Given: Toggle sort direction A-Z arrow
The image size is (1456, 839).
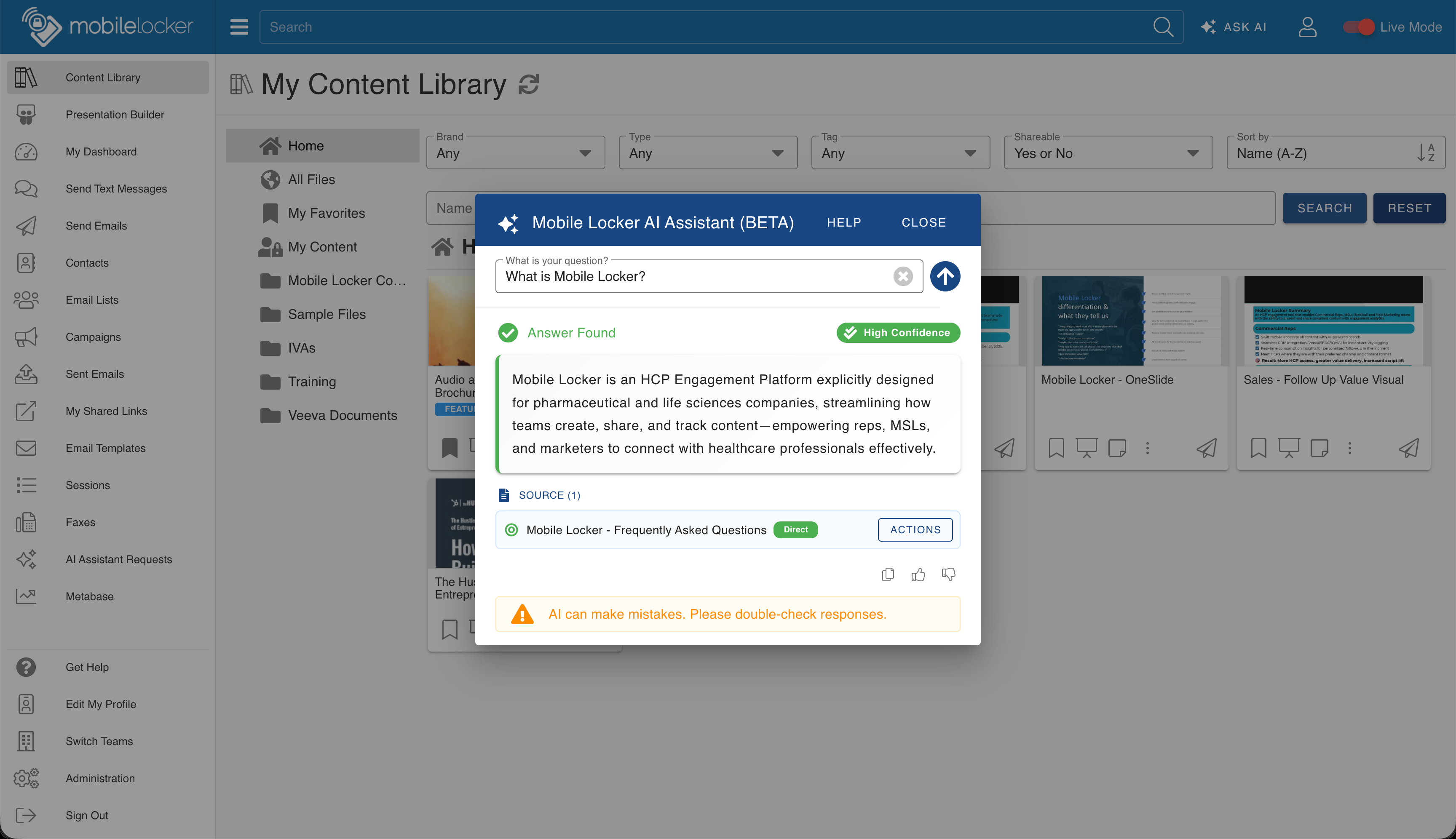Looking at the screenshot, I should tap(1425, 153).
